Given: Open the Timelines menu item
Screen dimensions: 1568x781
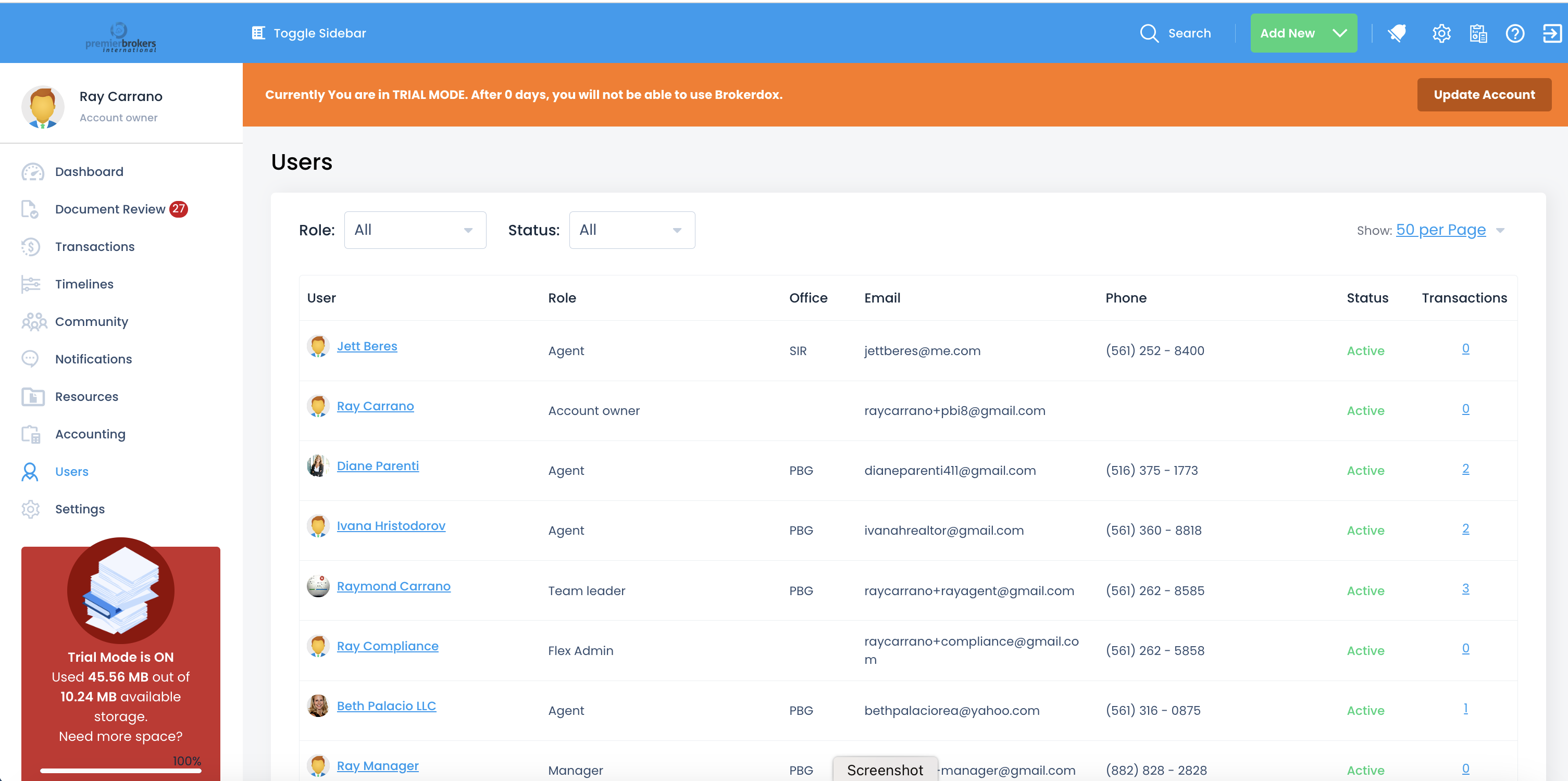Looking at the screenshot, I should tap(84, 284).
